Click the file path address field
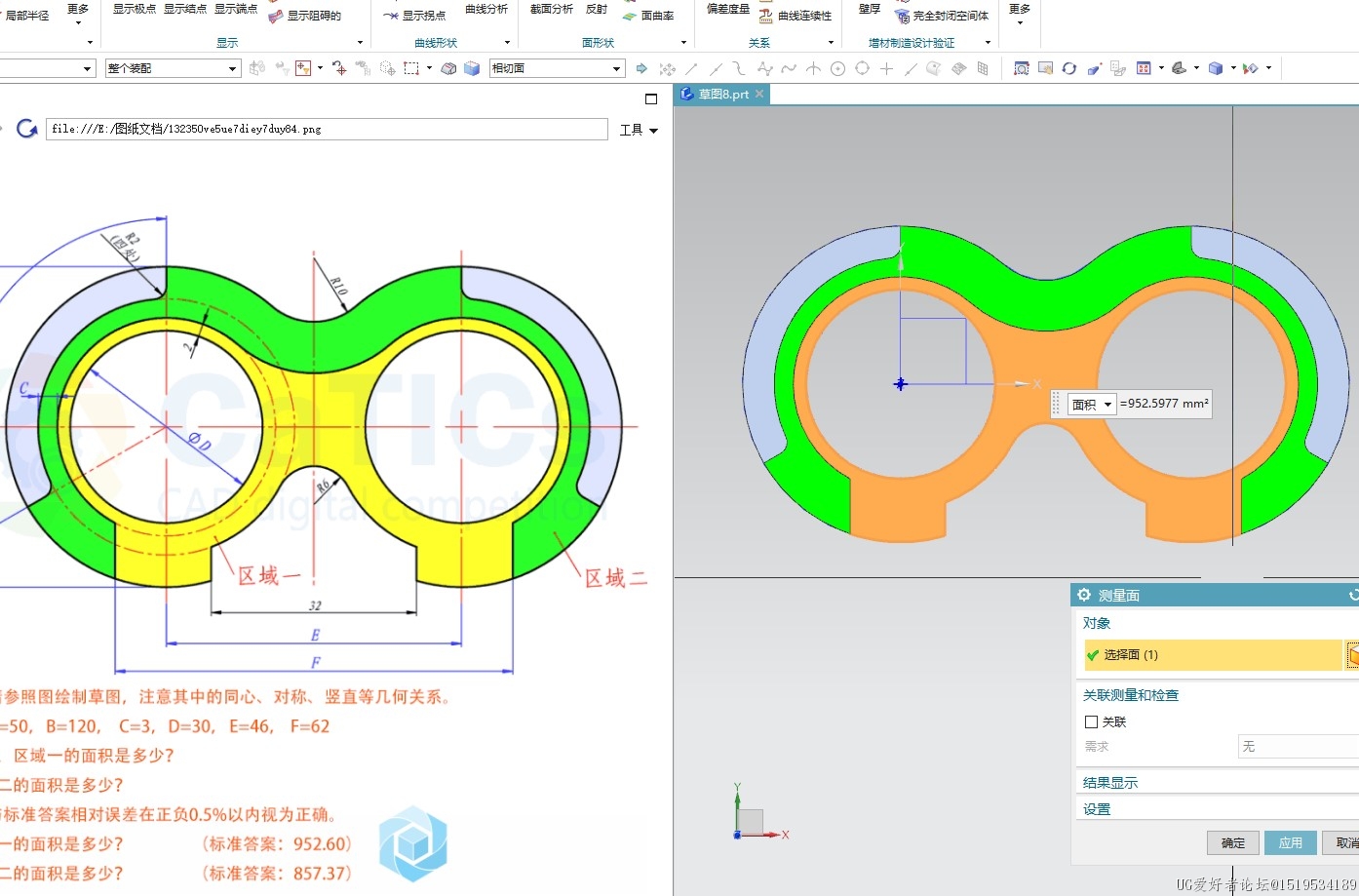The height and width of the screenshot is (896, 1359). tap(327, 129)
